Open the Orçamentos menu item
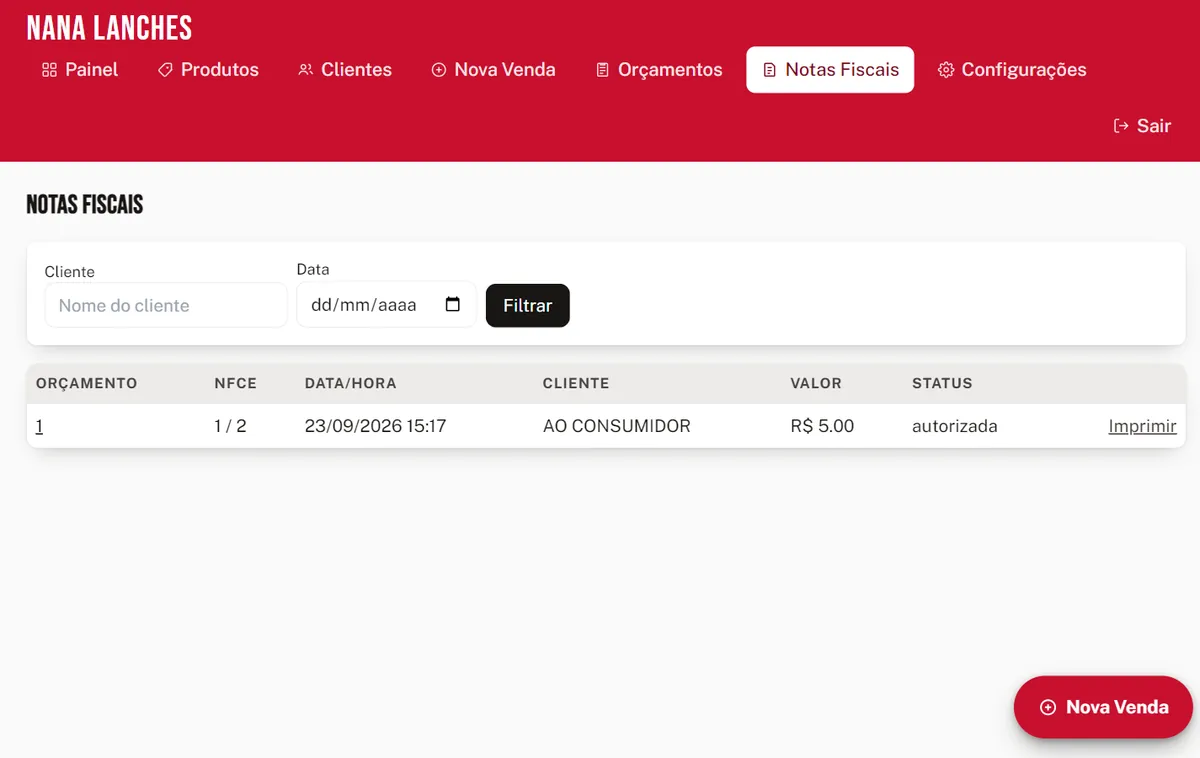 [659, 70]
